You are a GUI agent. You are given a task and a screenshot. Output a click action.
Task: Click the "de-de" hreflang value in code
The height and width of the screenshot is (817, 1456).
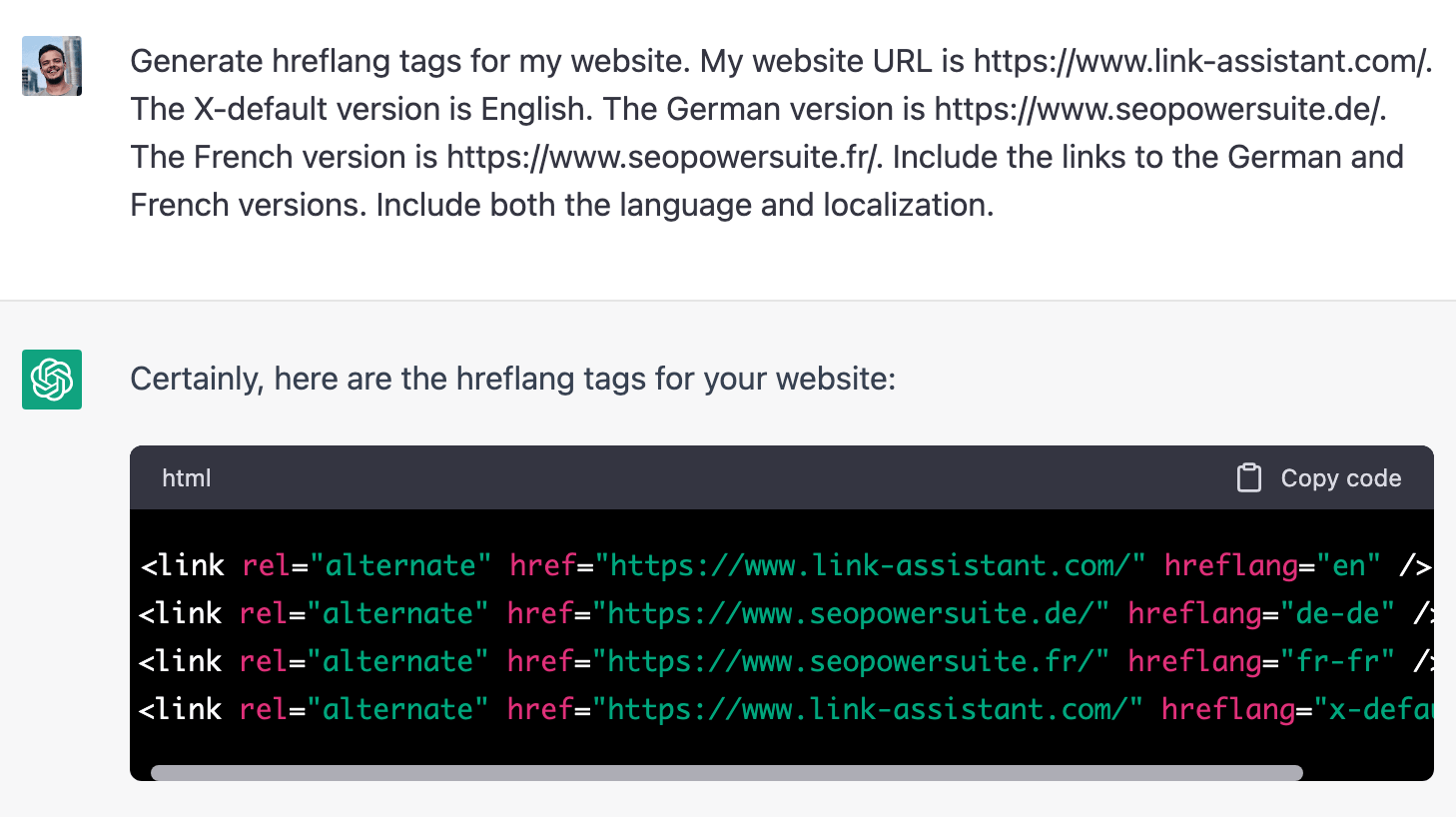pyautogui.click(x=1337, y=613)
